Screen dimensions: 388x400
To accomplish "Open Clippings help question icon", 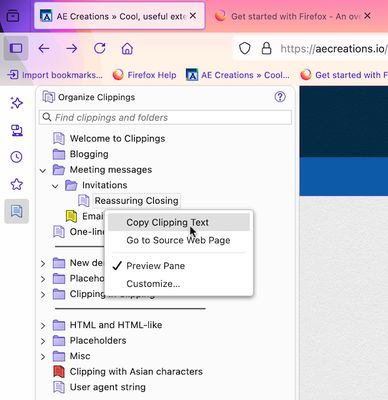I will (x=280, y=97).
